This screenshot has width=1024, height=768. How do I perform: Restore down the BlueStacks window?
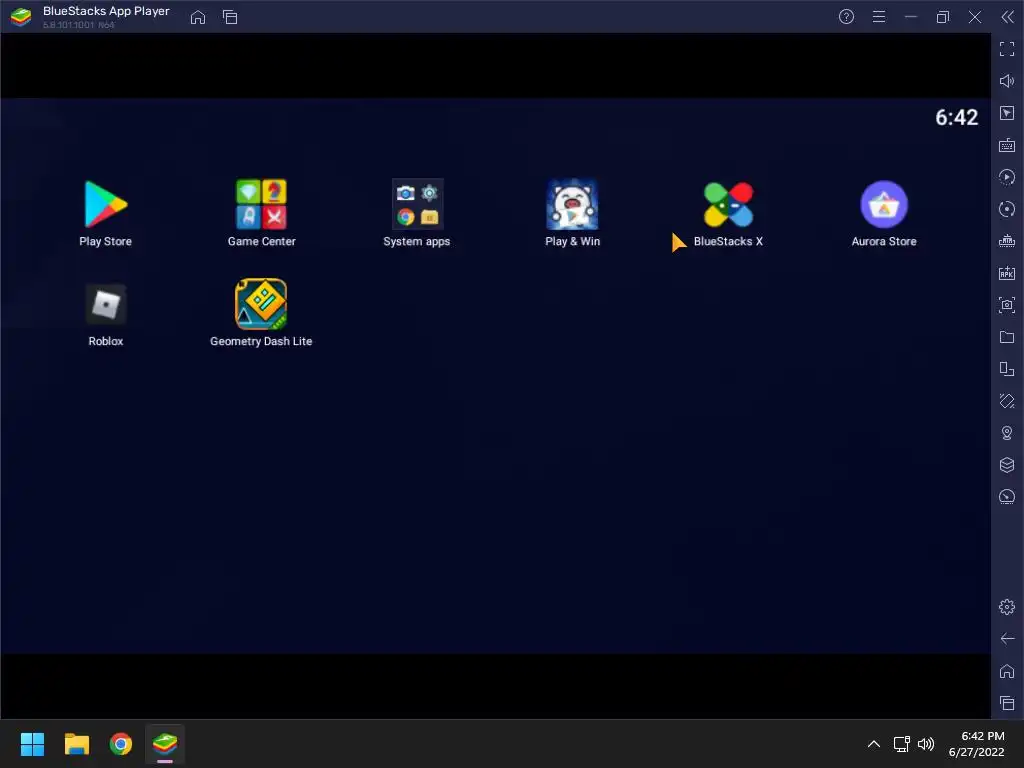pyautogui.click(x=942, y=17)
